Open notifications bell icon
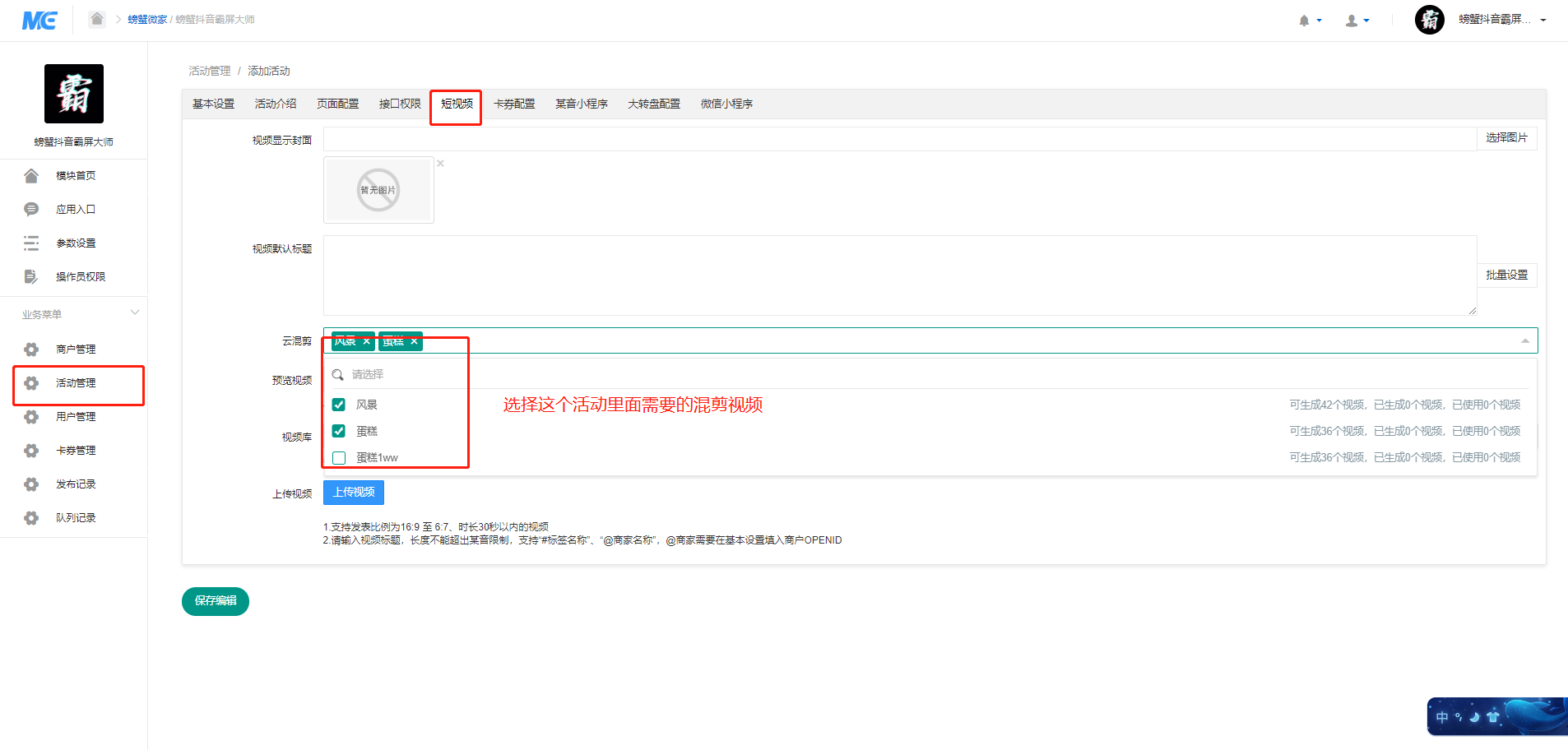Image resolution: width=1568 pixels, height=750 pixels. tap(1304, 21)
